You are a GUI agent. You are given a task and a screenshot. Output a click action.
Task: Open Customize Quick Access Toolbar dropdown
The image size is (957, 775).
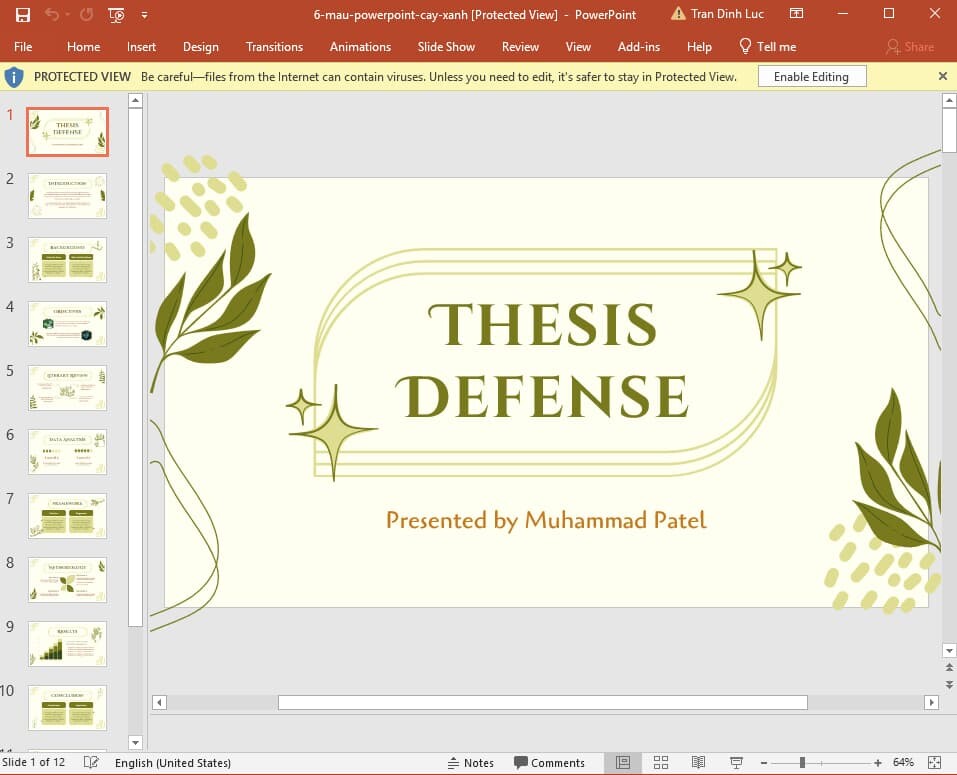pyautogui.click(x=143, y=14)
